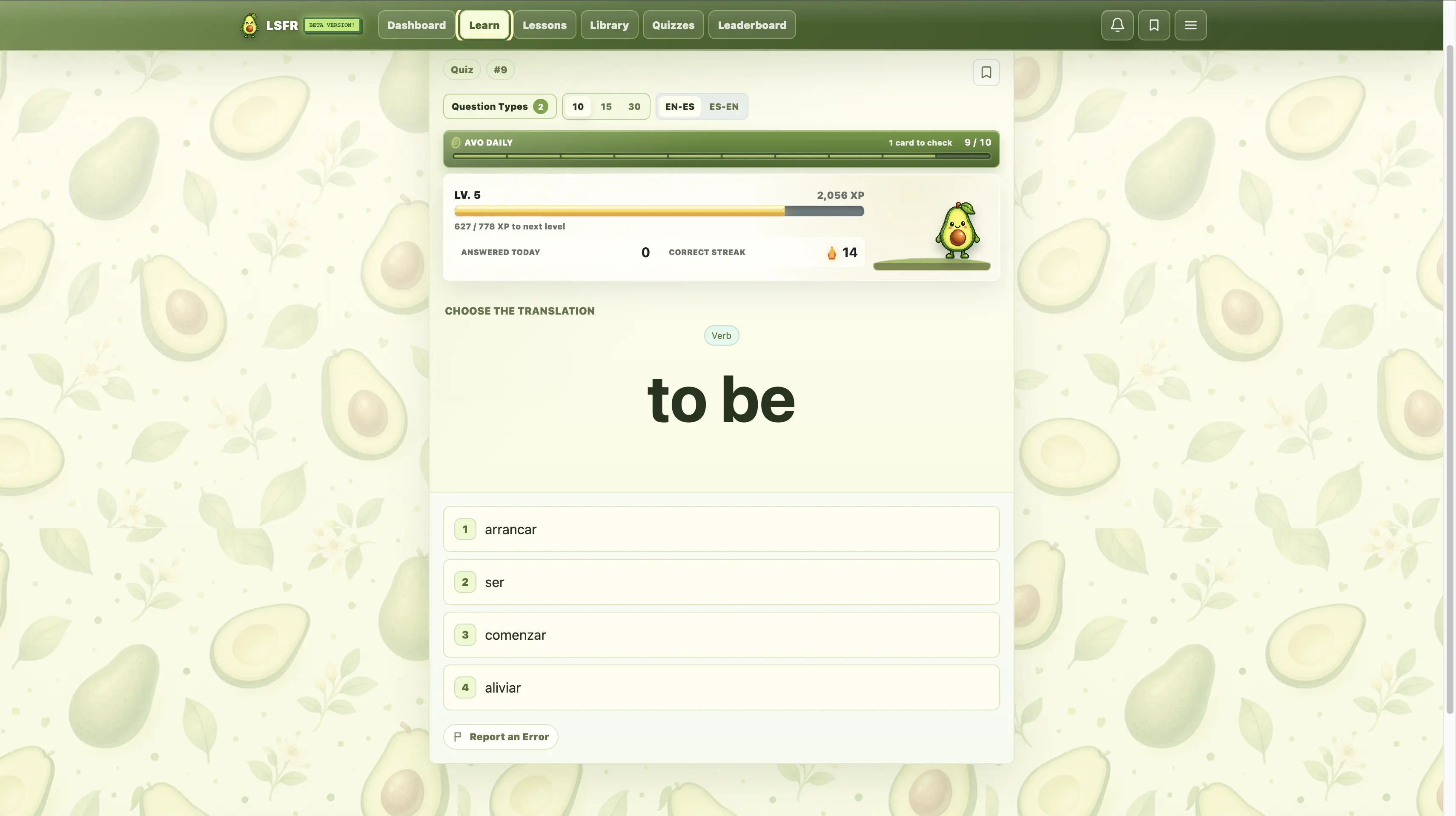The image size is (1456, 816).
Task: Click the Answered Today counter
Action: (555, 252)
